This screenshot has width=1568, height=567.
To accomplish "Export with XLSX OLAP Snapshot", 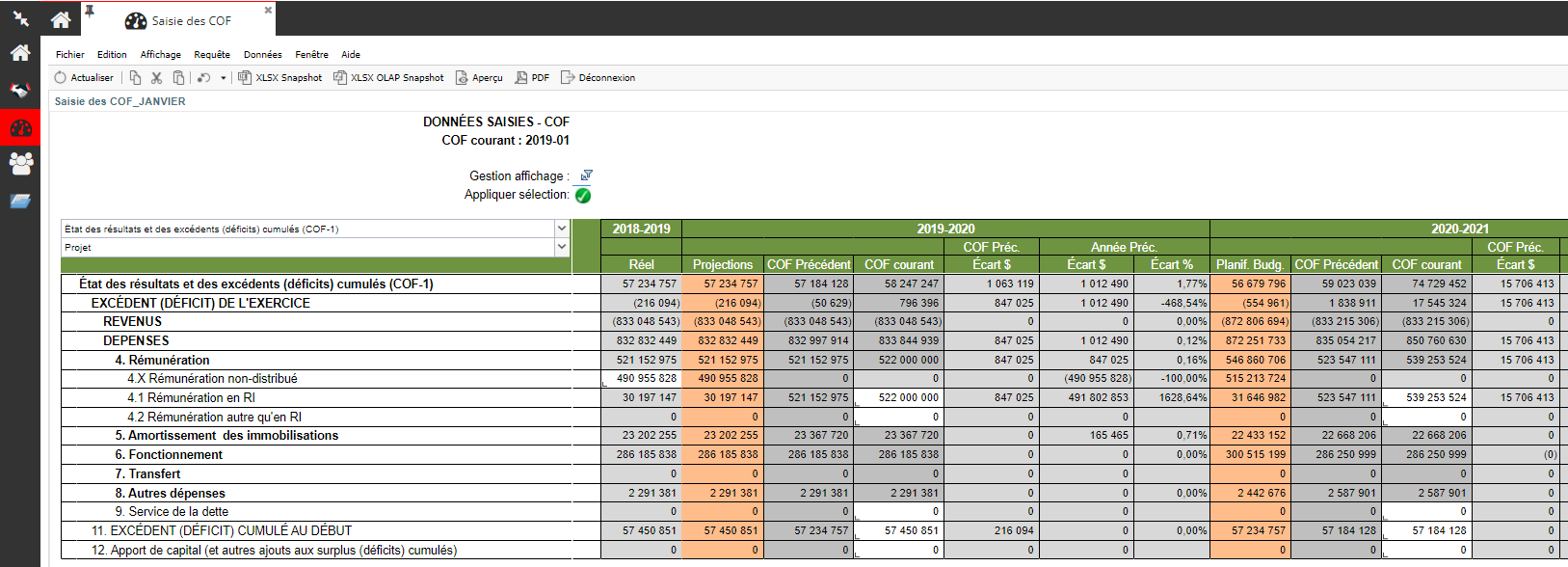I will [388, 77].
